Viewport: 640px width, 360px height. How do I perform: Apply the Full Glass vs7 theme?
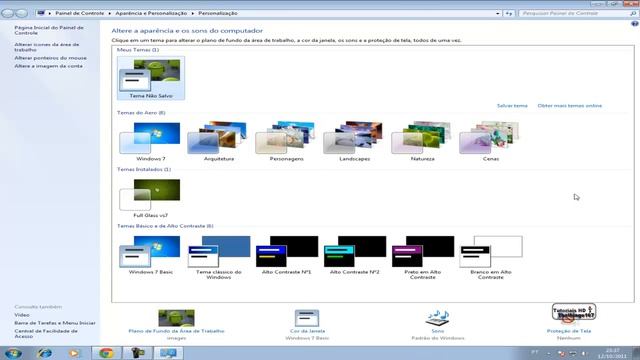(151, 198)
